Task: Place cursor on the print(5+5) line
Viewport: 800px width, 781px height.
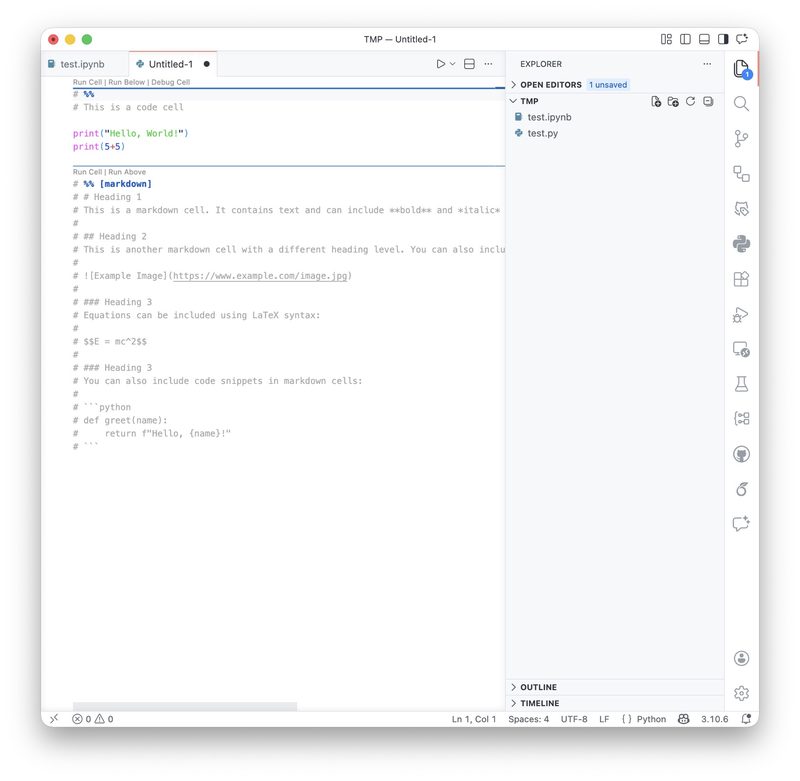Action: click(x=99, y=146)
